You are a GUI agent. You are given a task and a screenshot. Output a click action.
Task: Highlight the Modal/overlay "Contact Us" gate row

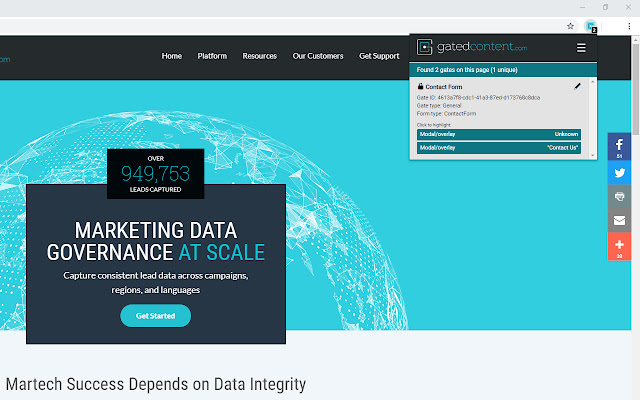[498, 147]
